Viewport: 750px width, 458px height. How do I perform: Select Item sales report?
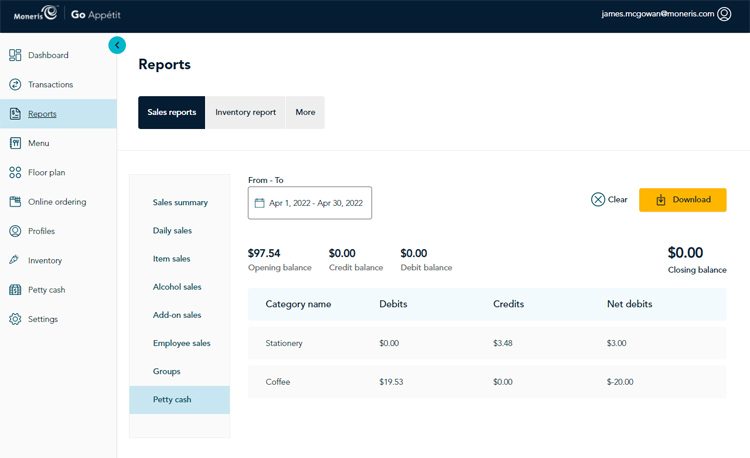click(171, 259)
